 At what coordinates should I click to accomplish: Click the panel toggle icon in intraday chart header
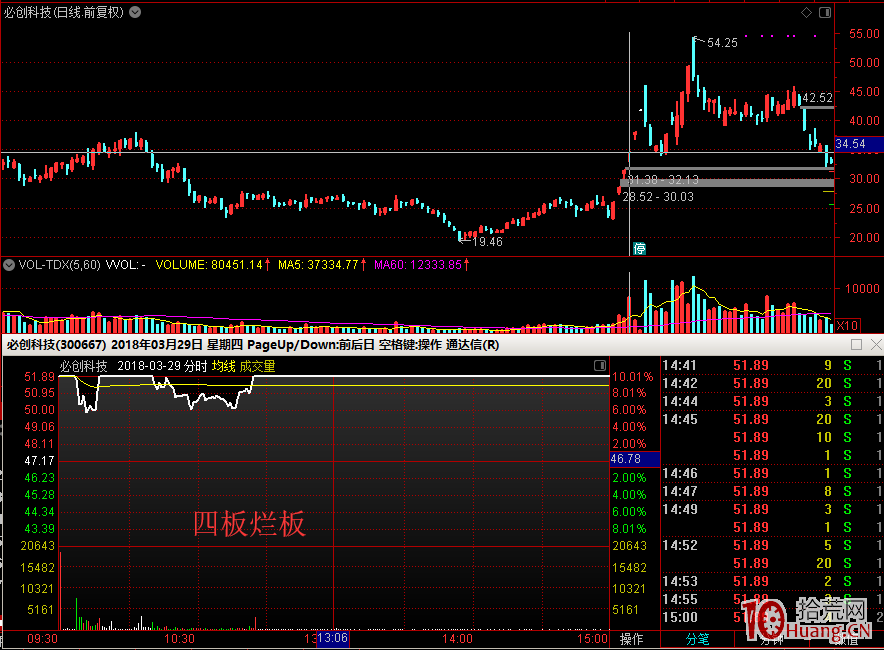pyautogui.click(x=600, y=365)
